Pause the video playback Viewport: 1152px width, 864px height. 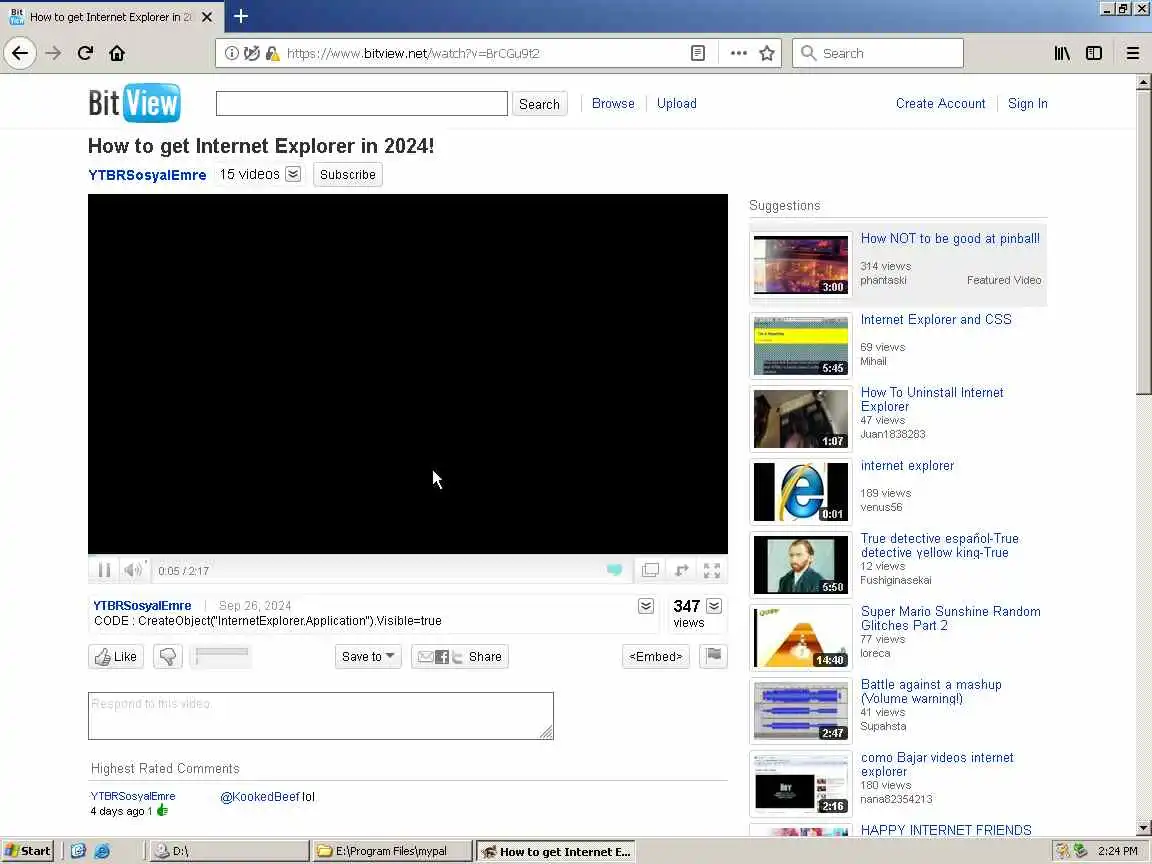coord(104,570)
